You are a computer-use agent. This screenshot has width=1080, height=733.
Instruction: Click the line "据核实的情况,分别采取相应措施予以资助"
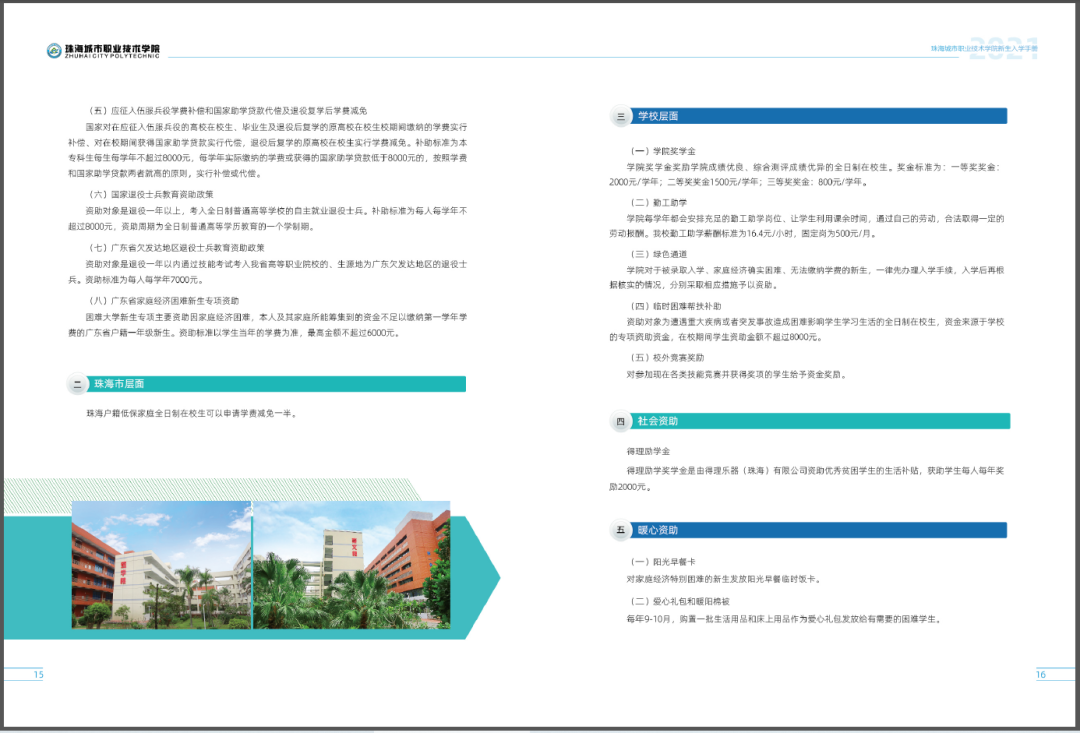pyautogui.click(x=694, y=285)
